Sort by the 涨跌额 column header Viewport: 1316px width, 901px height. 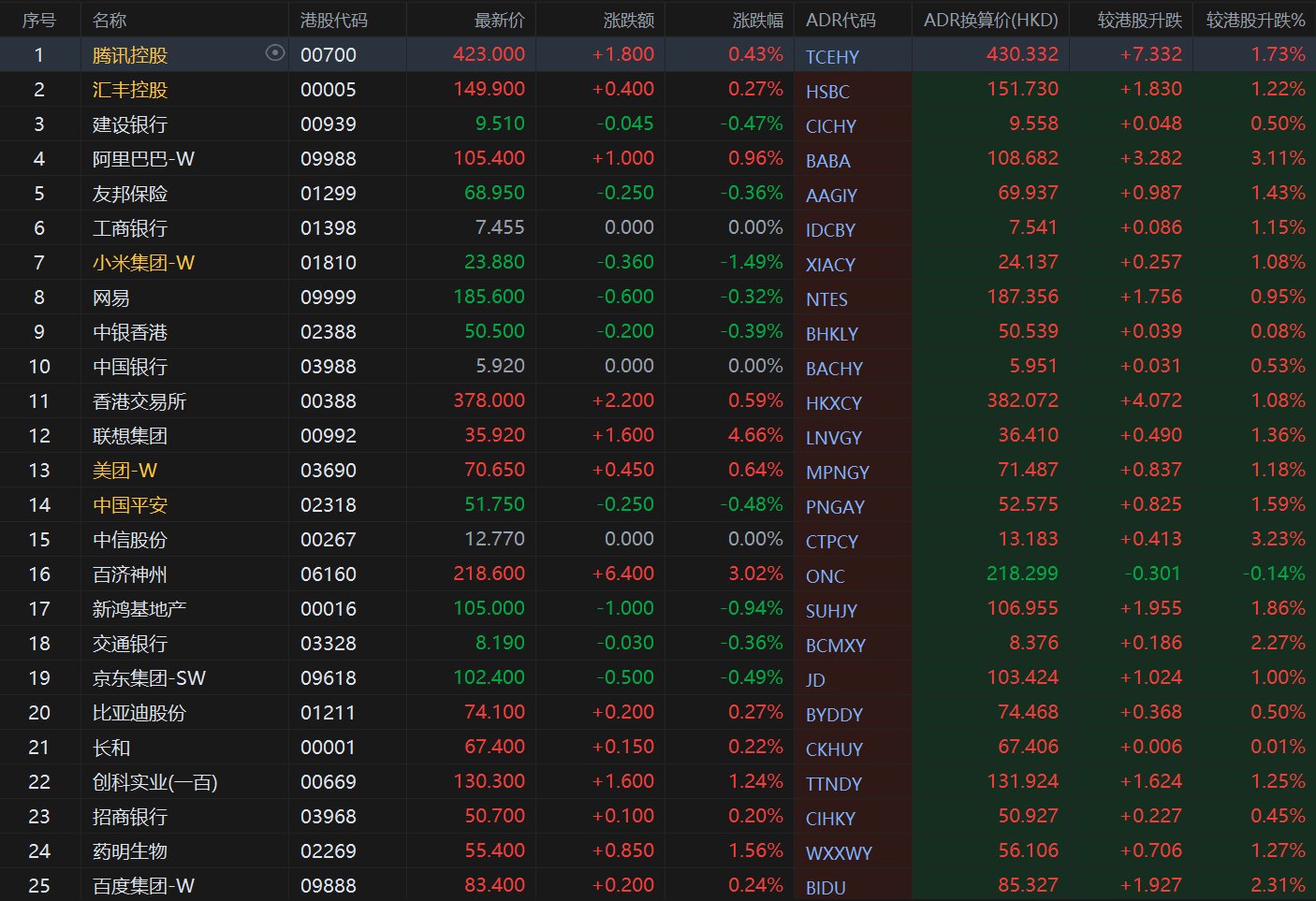pyautogui.click(x=629, y=20)
